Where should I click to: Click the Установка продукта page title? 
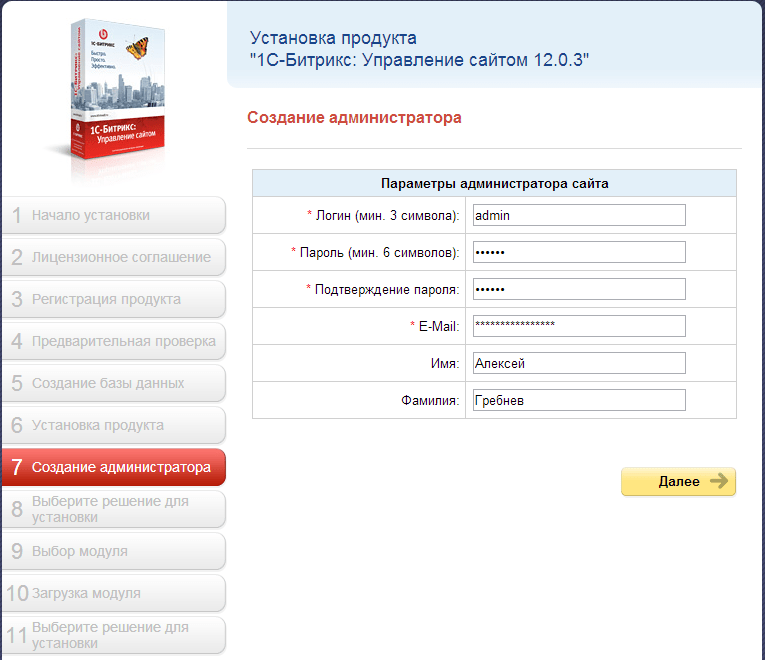[419, 49]
